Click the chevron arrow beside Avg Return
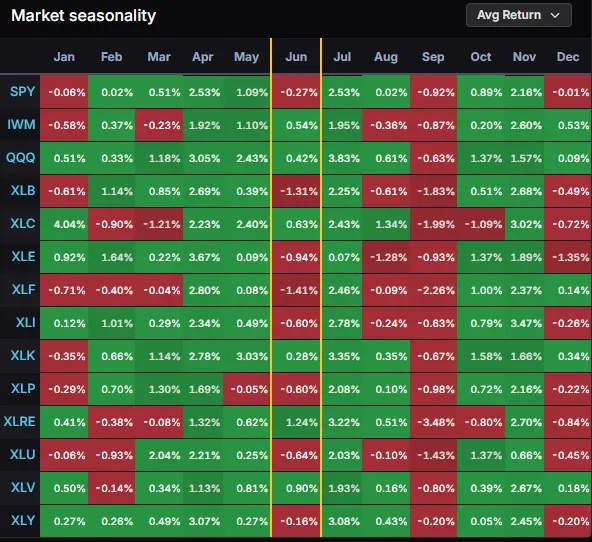 coord(555,15)
